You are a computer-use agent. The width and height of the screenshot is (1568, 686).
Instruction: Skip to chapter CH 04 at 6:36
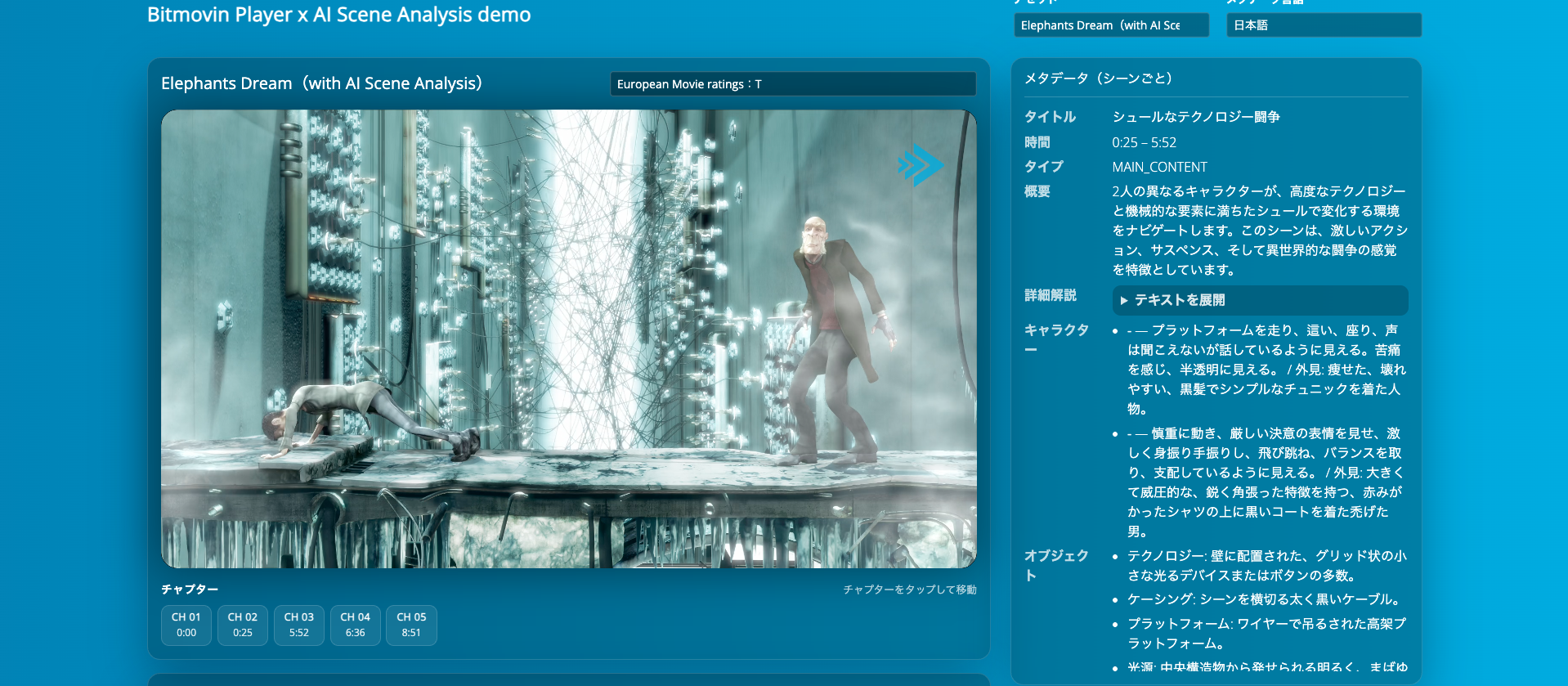(x=356, y=625)
